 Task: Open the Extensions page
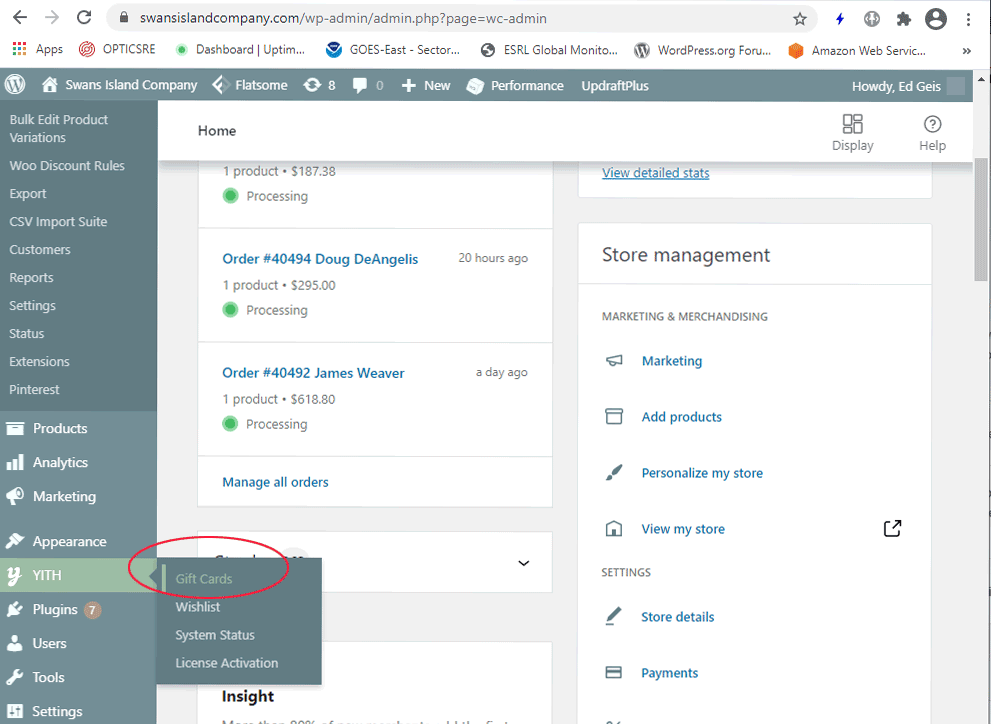click(x=39, y=361)
